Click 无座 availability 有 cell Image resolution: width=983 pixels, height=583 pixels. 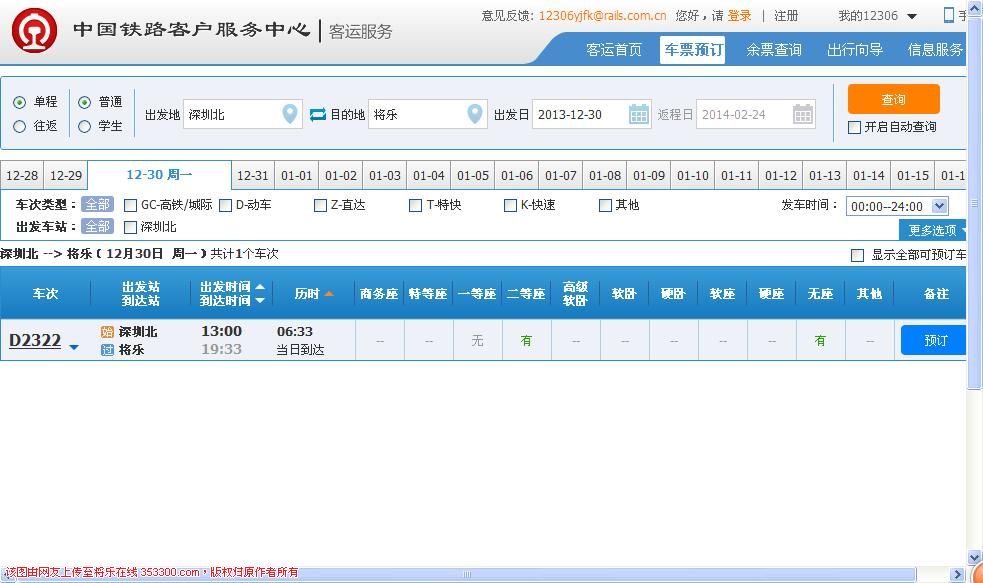tap(820, 340)
